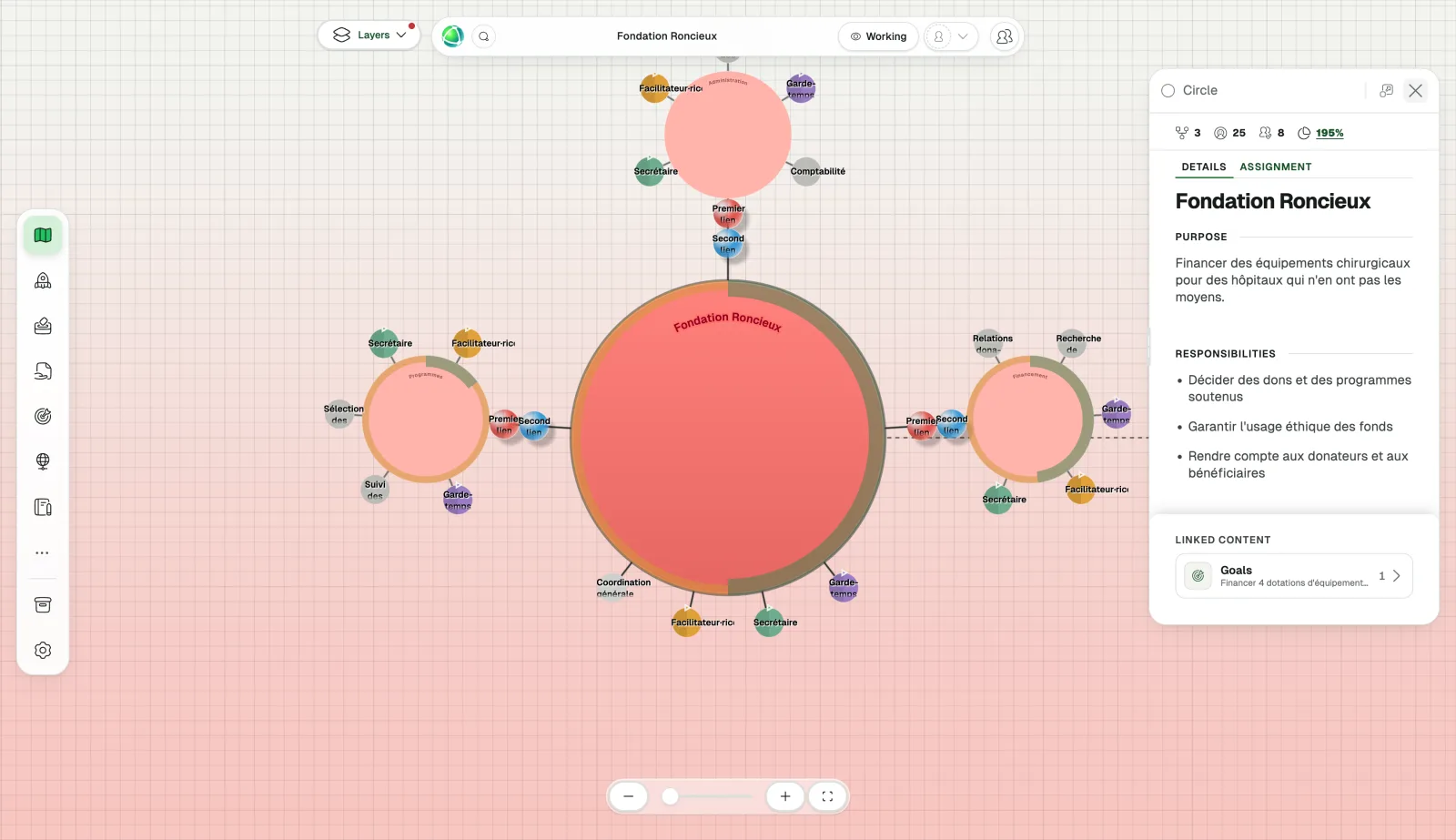Click fit-to-screen icon in zoom bar

pos(827,796)
